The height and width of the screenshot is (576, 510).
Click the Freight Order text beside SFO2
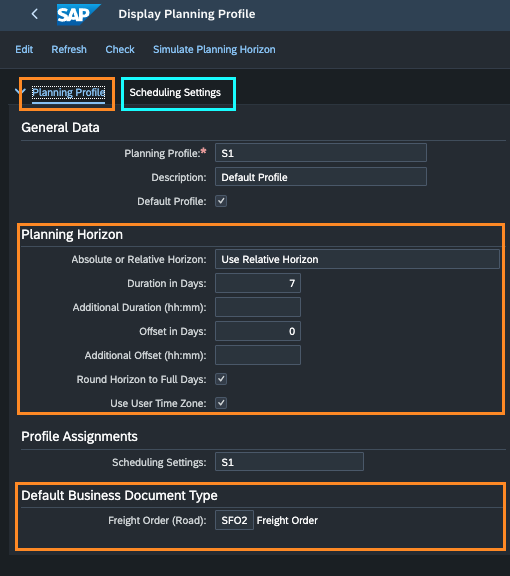pyautogui.click(x=287, y=521)
